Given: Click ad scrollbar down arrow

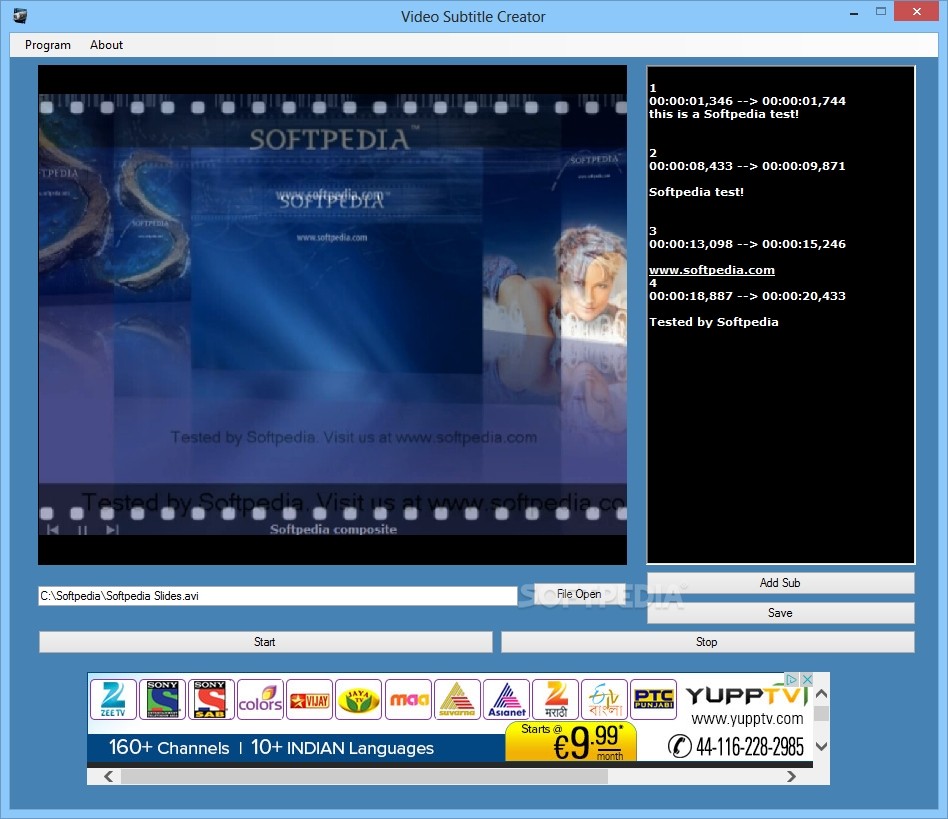Looking at the screenshot, I should point(821,747).
